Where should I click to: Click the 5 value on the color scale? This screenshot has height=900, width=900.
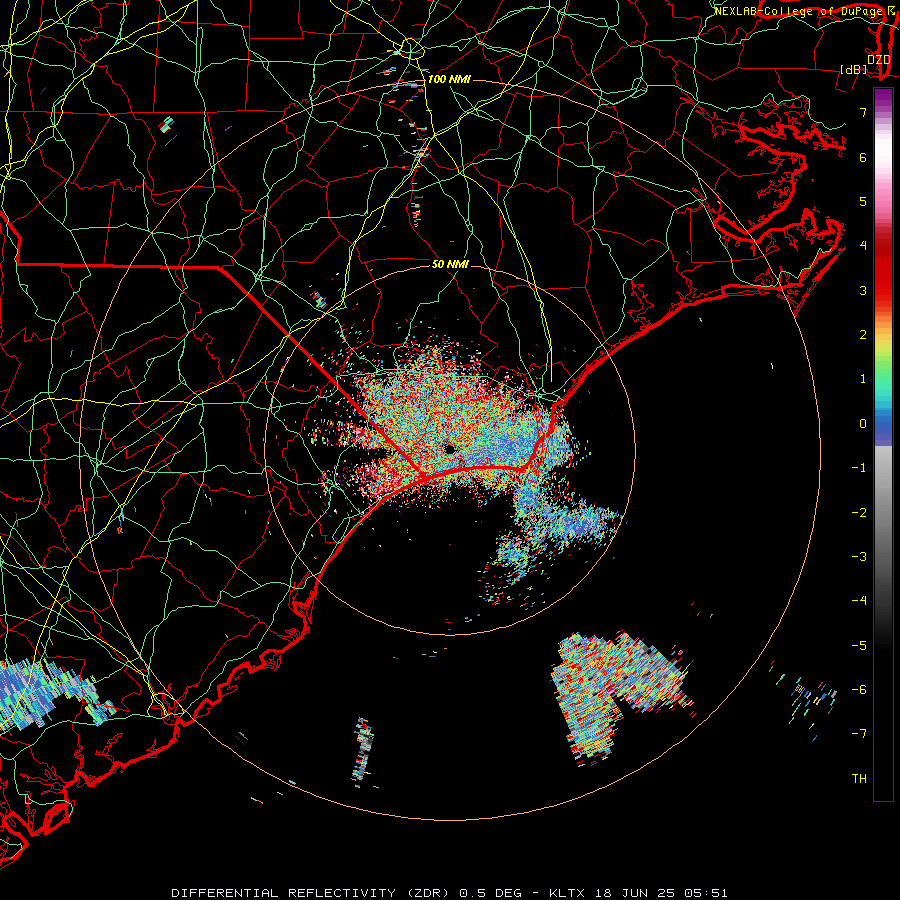pos(863,201)
